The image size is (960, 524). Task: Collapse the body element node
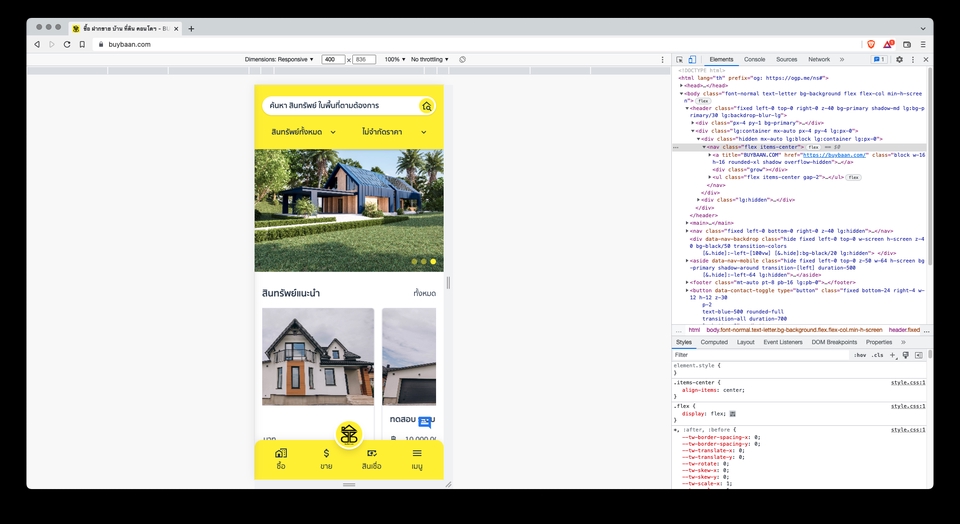(681, 94)
